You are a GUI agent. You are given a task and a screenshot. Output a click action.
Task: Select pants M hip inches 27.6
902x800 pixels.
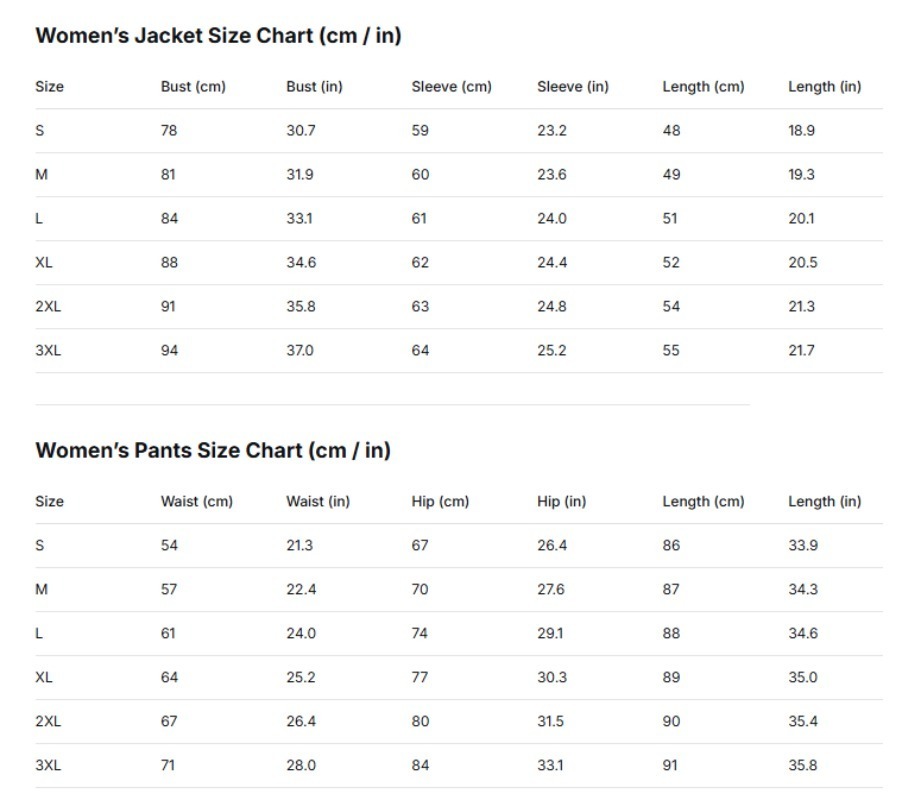coord(551,590)
